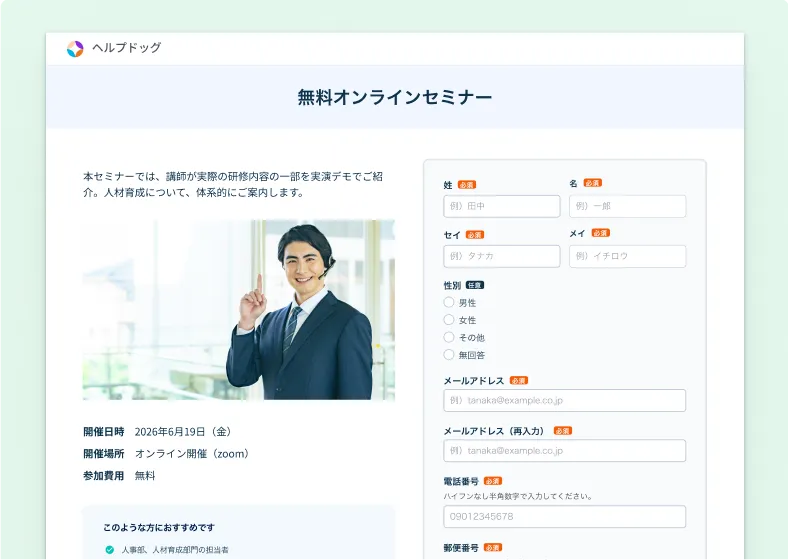Viewport: 788px width, 560px height.
Task: Click the ヘルプドッグ brand name
Action: pos(127,48)
